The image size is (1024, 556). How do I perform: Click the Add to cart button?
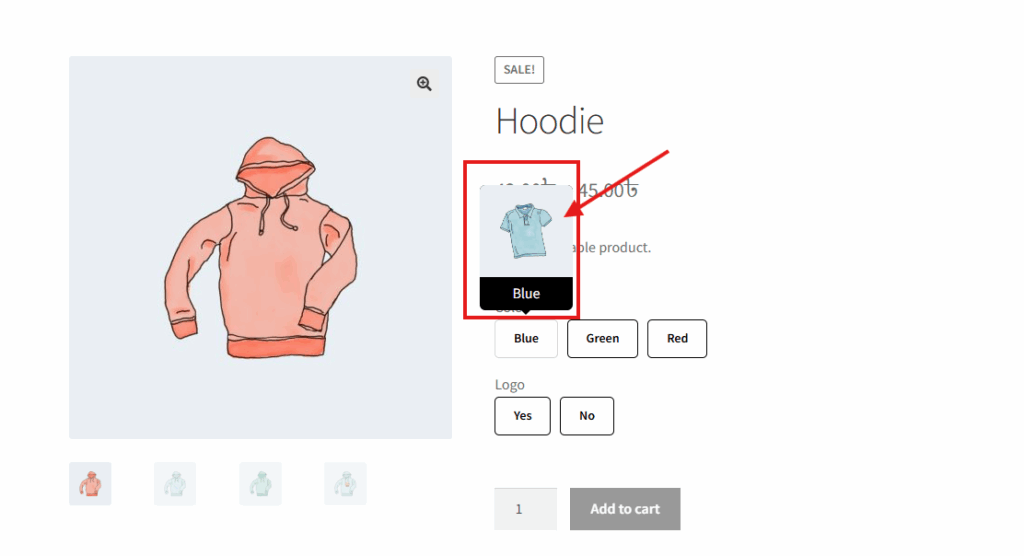click(625, 509)
